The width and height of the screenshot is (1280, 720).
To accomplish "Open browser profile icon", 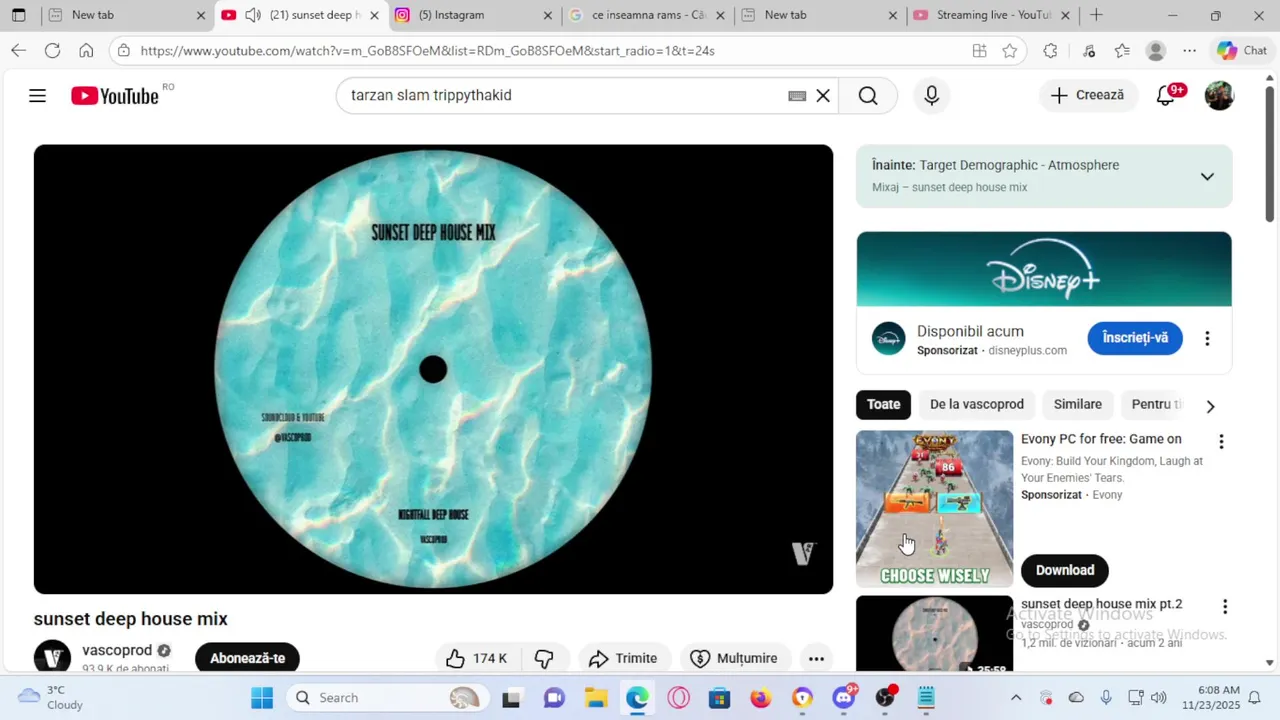I will tap(1156, 51).
